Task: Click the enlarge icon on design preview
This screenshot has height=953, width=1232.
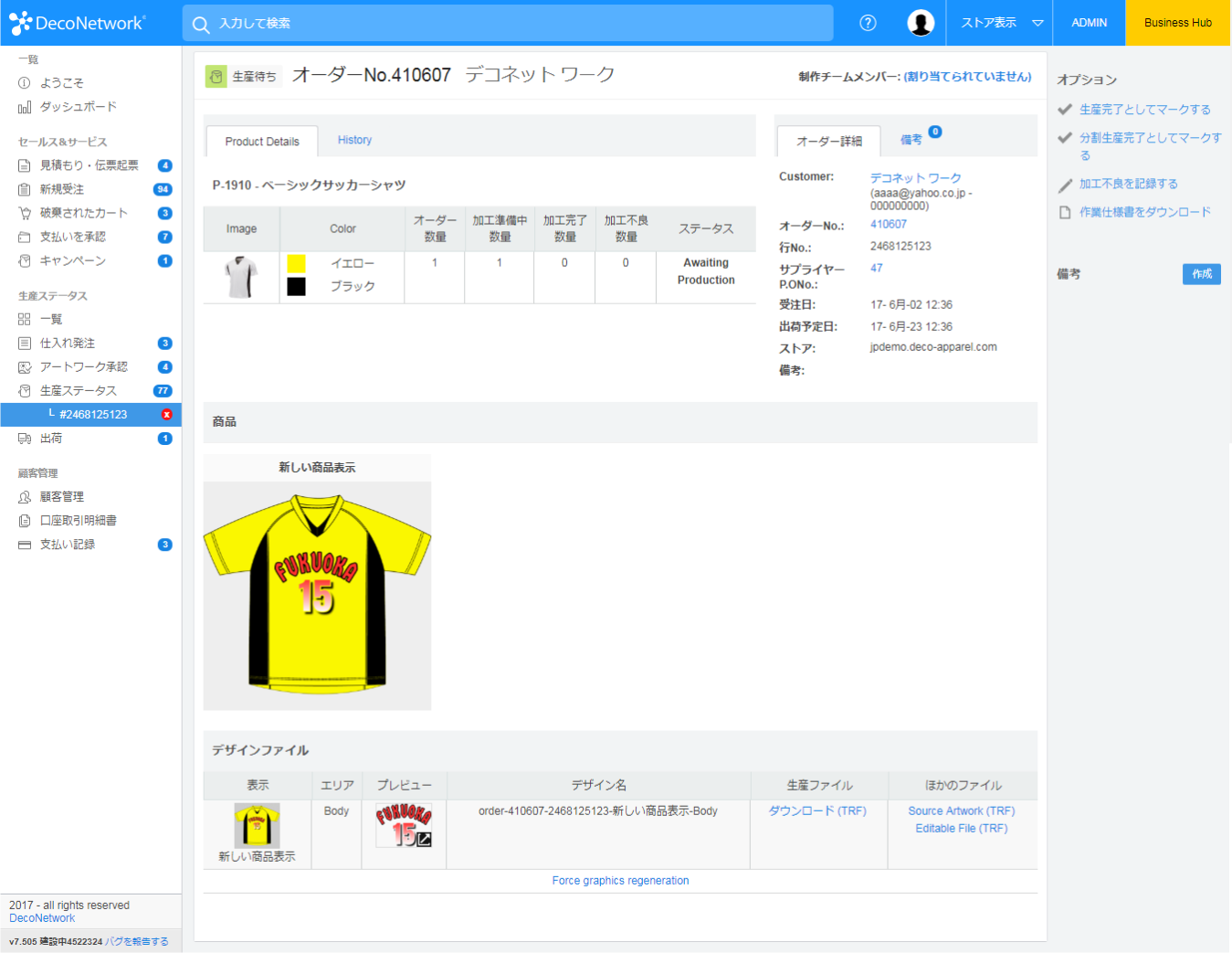Action: click(424, 838)
